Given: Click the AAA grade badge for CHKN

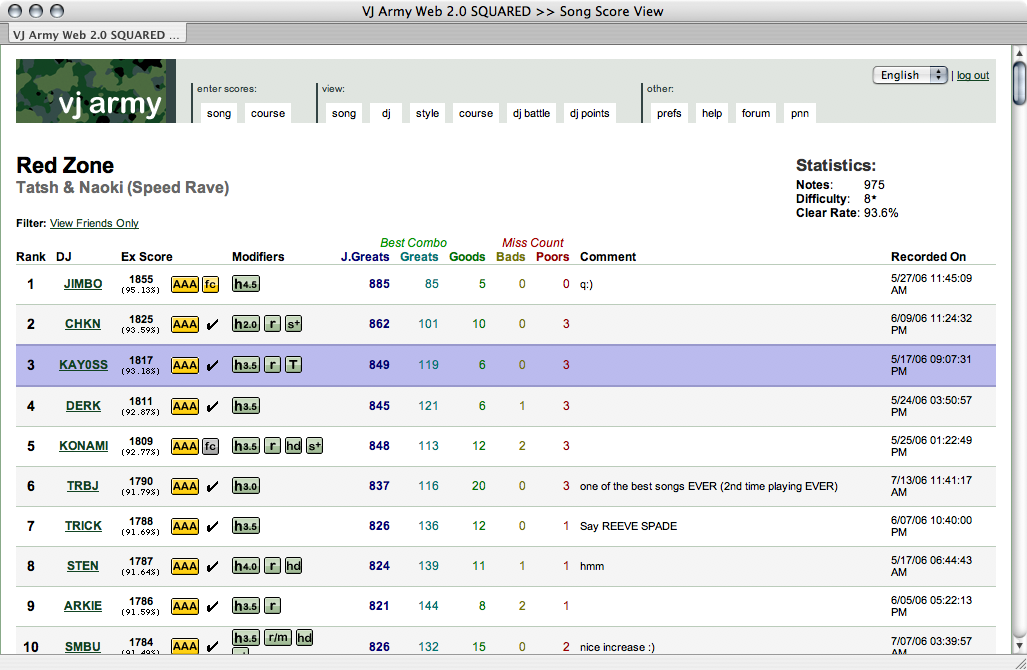Looking at the screenshot, I should click(185, 324).
